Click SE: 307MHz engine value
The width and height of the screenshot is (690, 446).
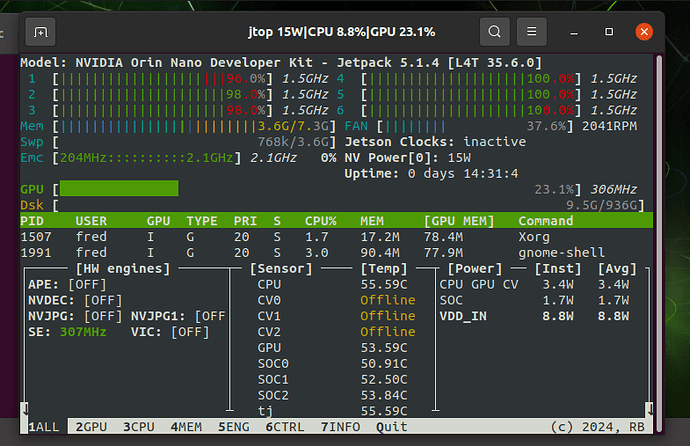coord(67,332)
